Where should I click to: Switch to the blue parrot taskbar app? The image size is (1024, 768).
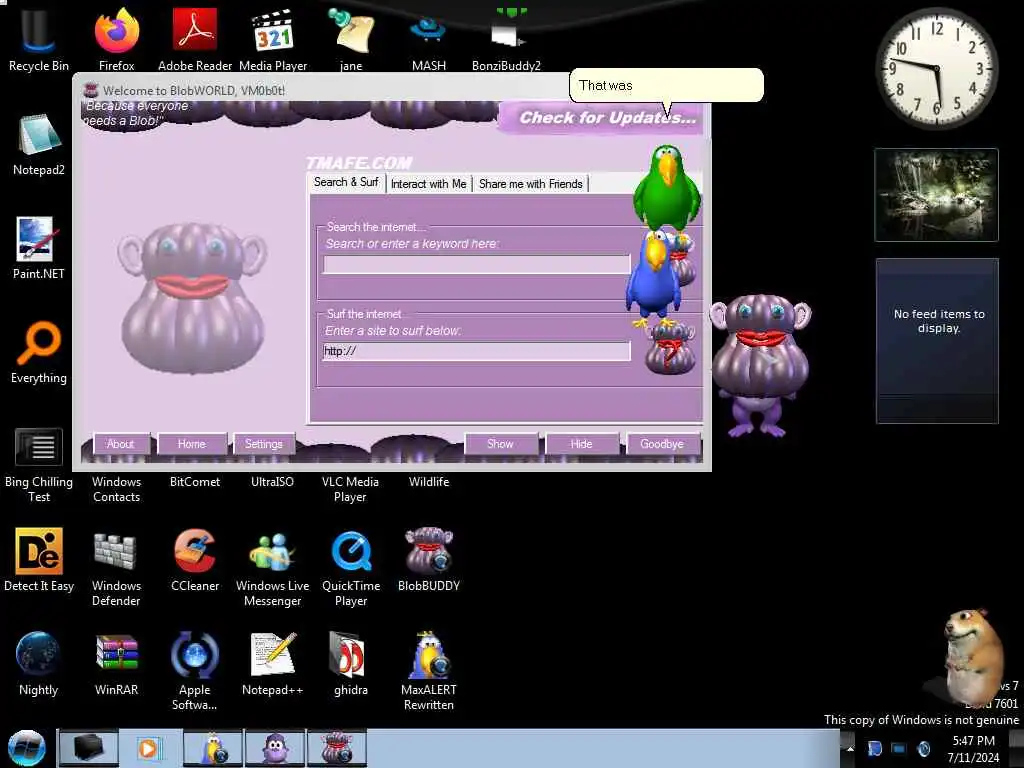tap(212, 748)
